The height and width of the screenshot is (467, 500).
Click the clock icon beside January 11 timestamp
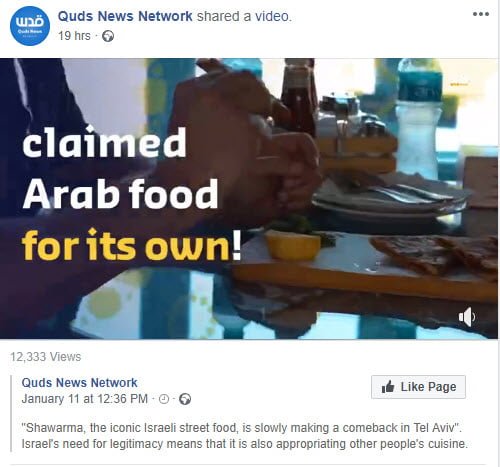(x=164, y=399)
